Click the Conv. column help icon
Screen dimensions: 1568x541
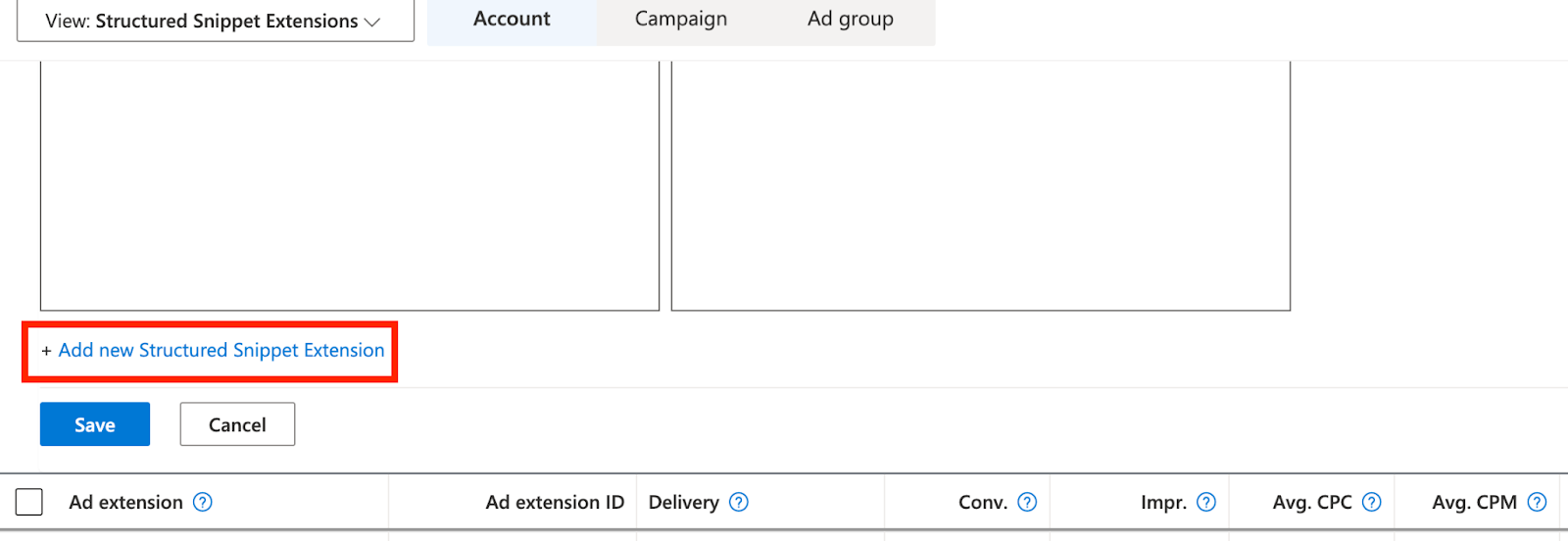[1027, 503]
